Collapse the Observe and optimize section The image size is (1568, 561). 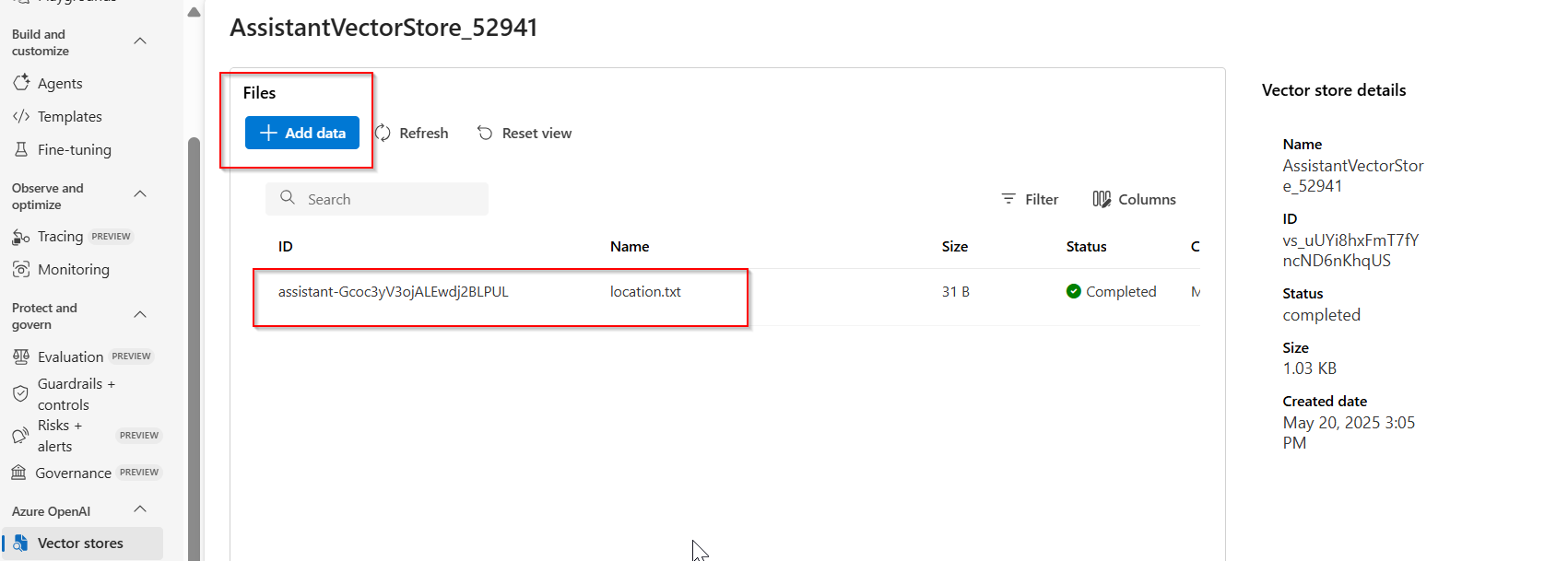[140, 193]
